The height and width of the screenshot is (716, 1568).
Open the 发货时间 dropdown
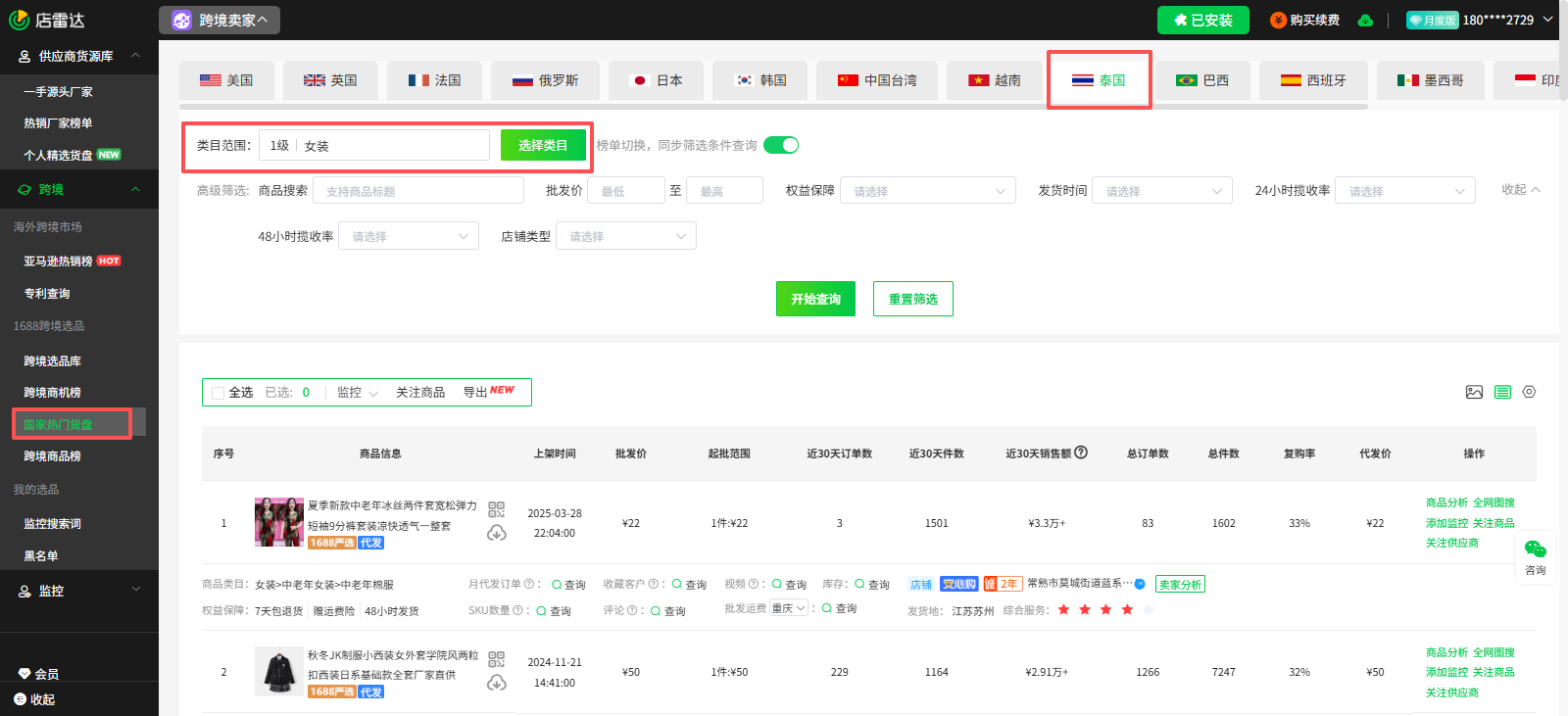pos(1161,191)
